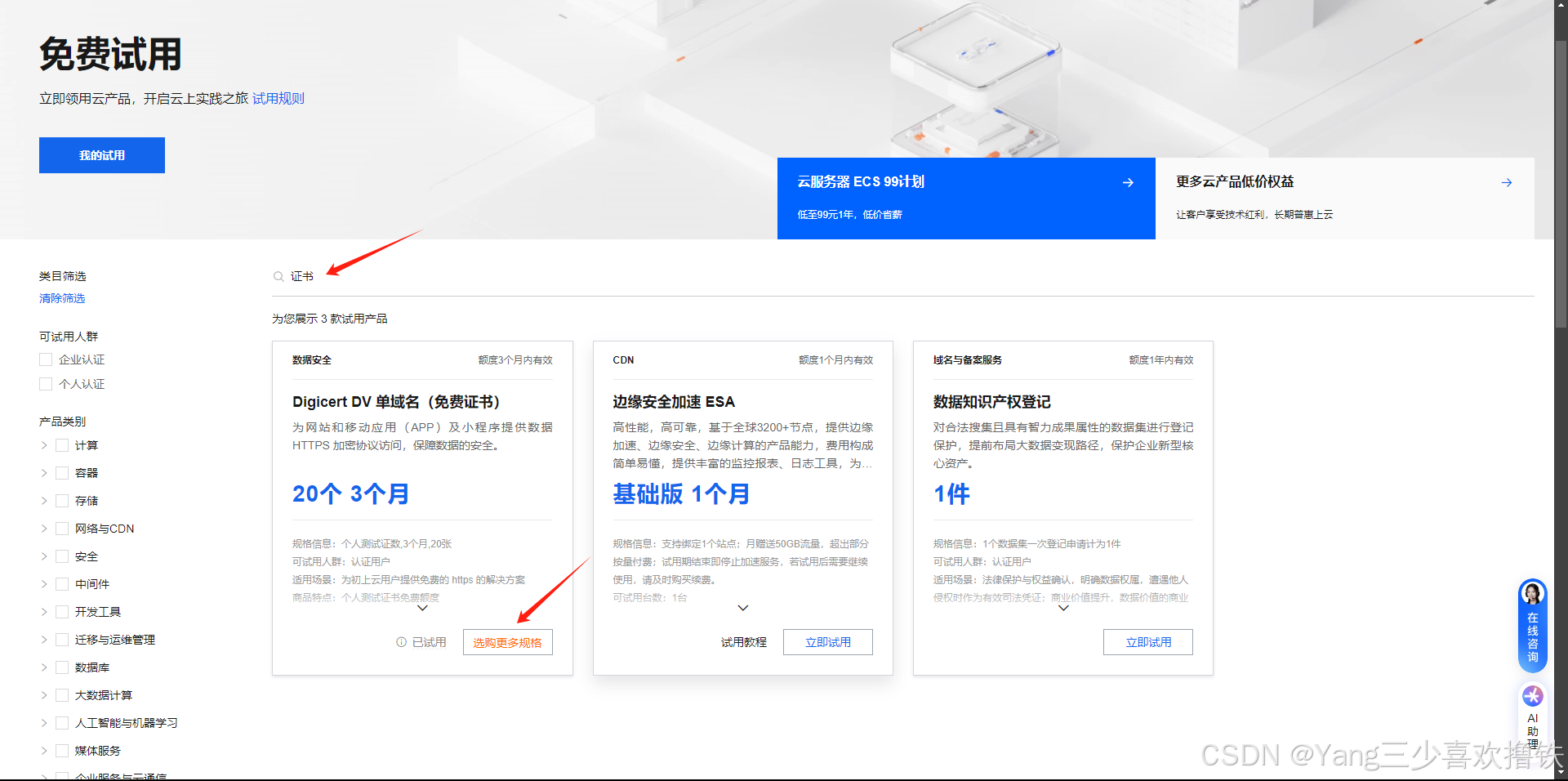
Task: Check the 安全 category checkbox
Action: coord(62,556)
